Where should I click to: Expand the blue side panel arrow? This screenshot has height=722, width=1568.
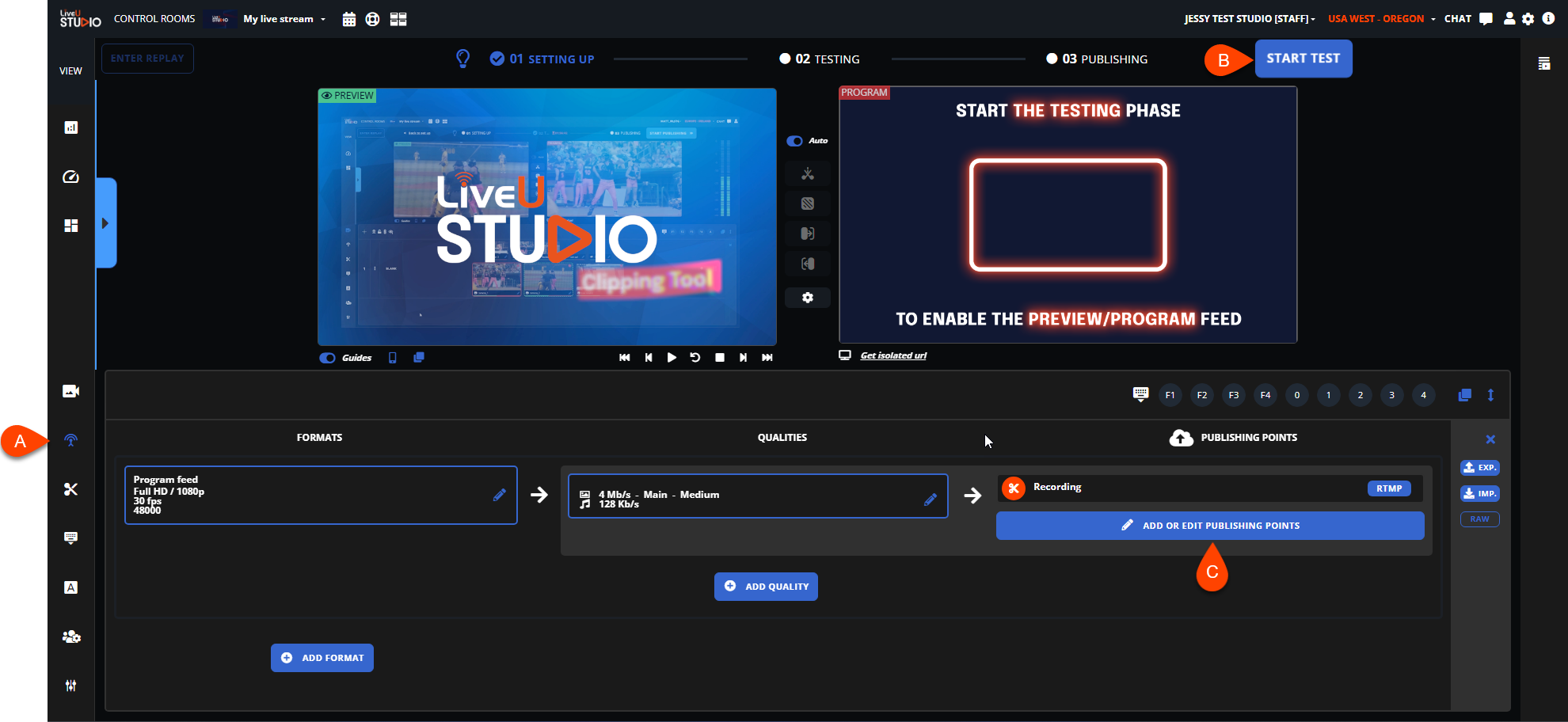105,223
